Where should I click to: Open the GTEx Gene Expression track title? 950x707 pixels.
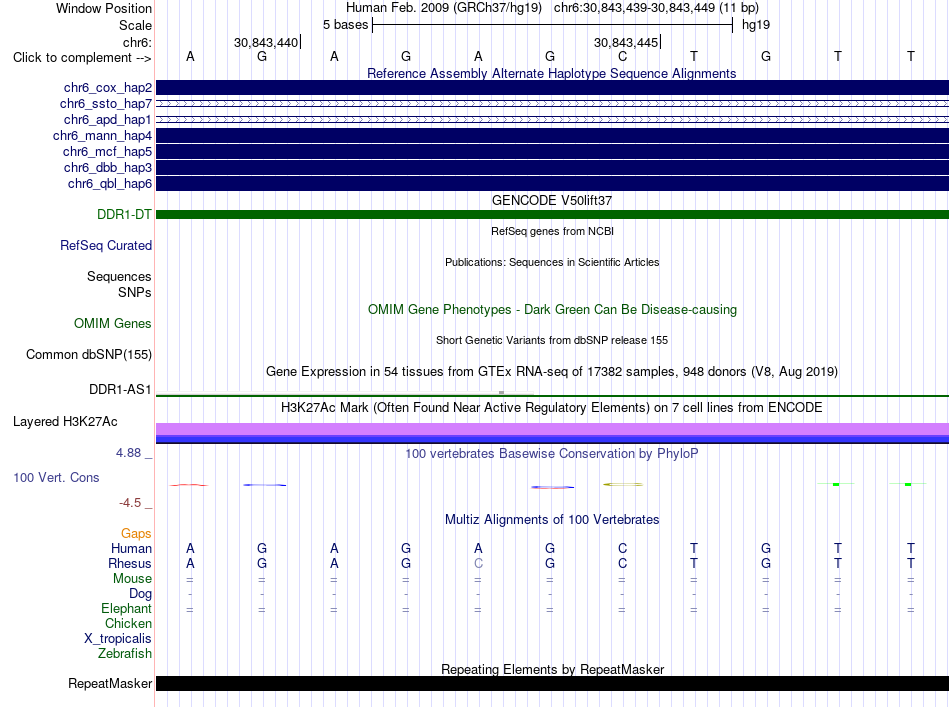(552, 371)
